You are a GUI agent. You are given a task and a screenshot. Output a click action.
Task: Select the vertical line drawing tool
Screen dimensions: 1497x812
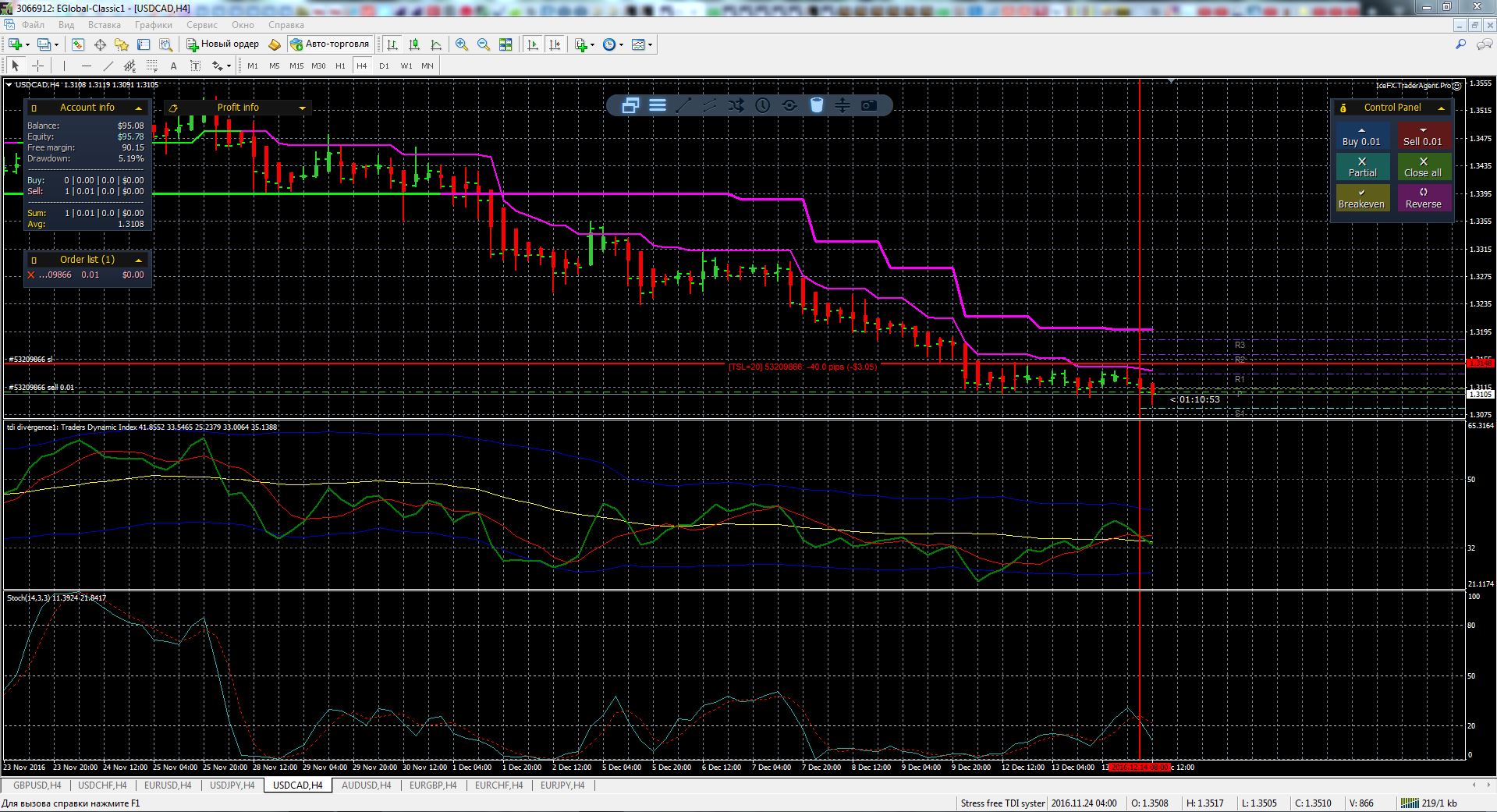[64, 66]
